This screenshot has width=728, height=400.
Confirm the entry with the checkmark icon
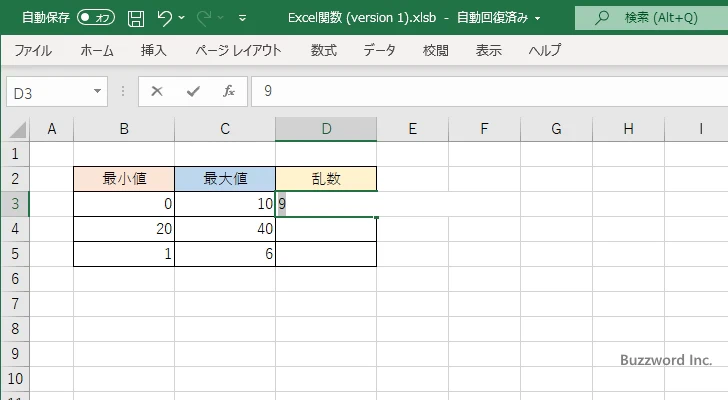tap(193, 91)
